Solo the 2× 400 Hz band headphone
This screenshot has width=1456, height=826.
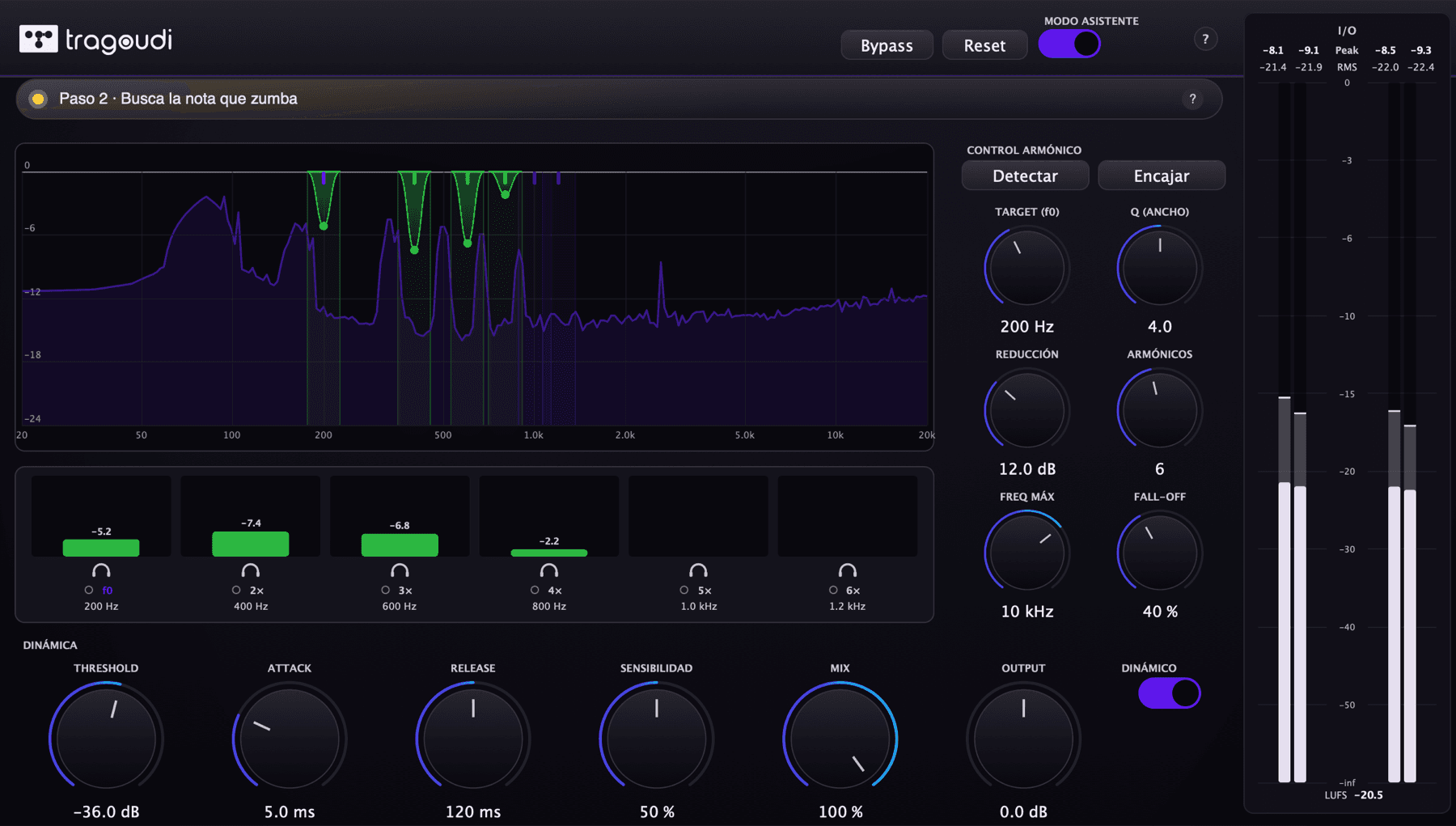point(251,570)
